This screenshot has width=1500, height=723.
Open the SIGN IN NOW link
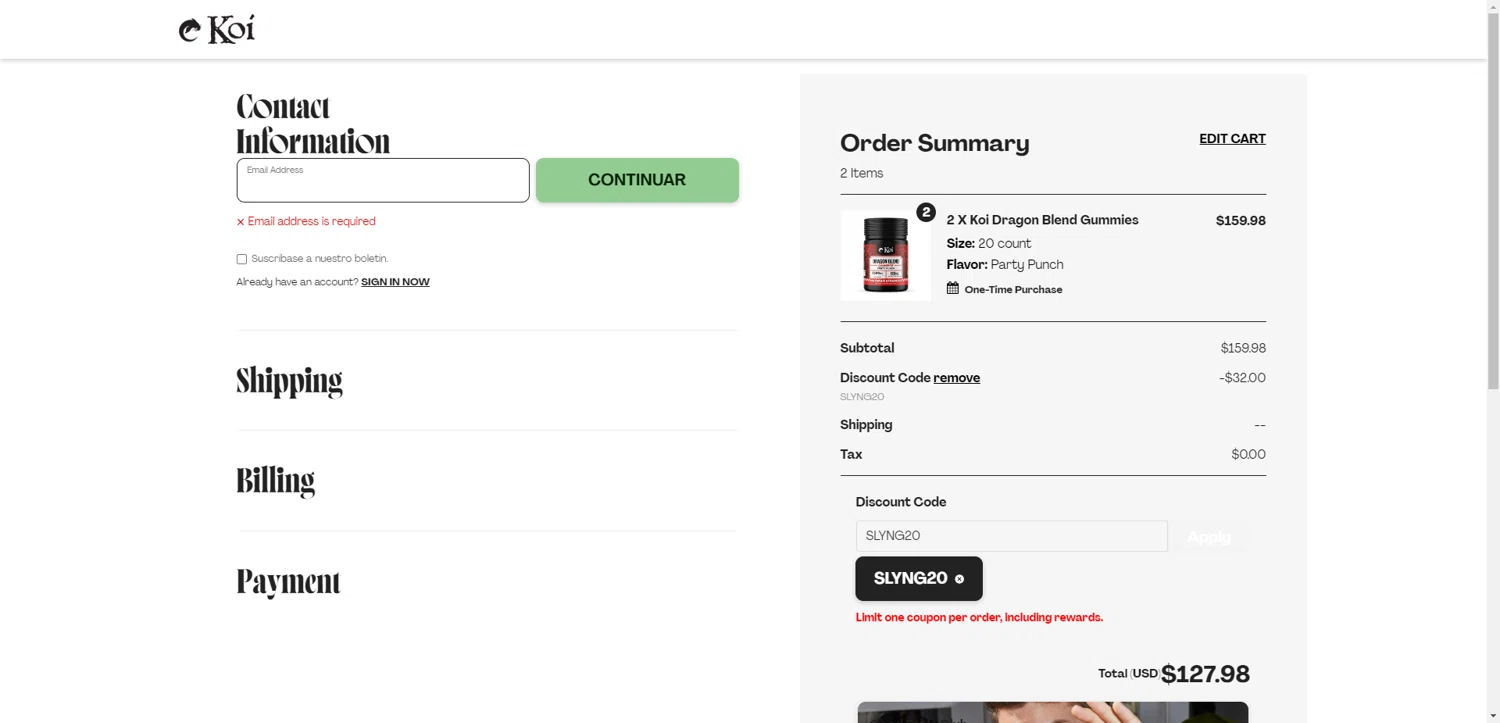coord(395,282)
